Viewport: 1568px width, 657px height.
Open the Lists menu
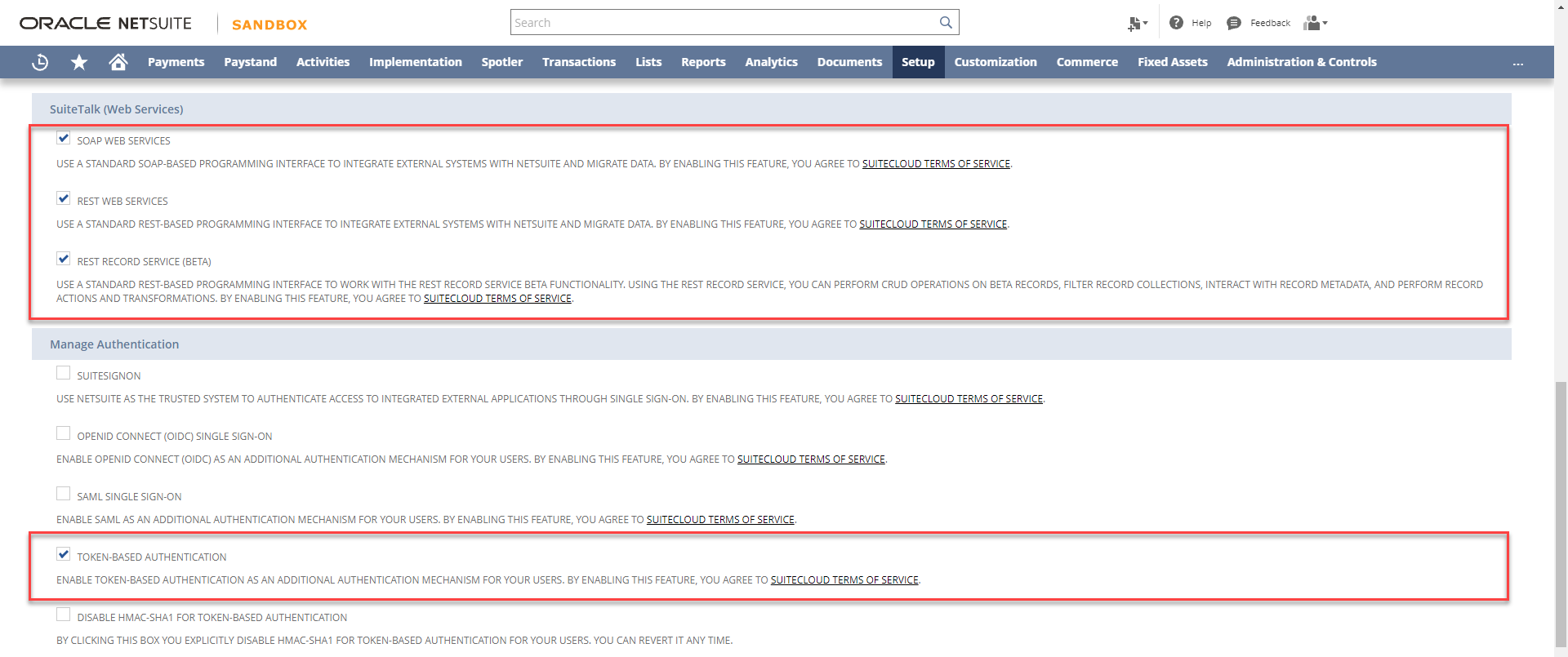pos(648,62)
